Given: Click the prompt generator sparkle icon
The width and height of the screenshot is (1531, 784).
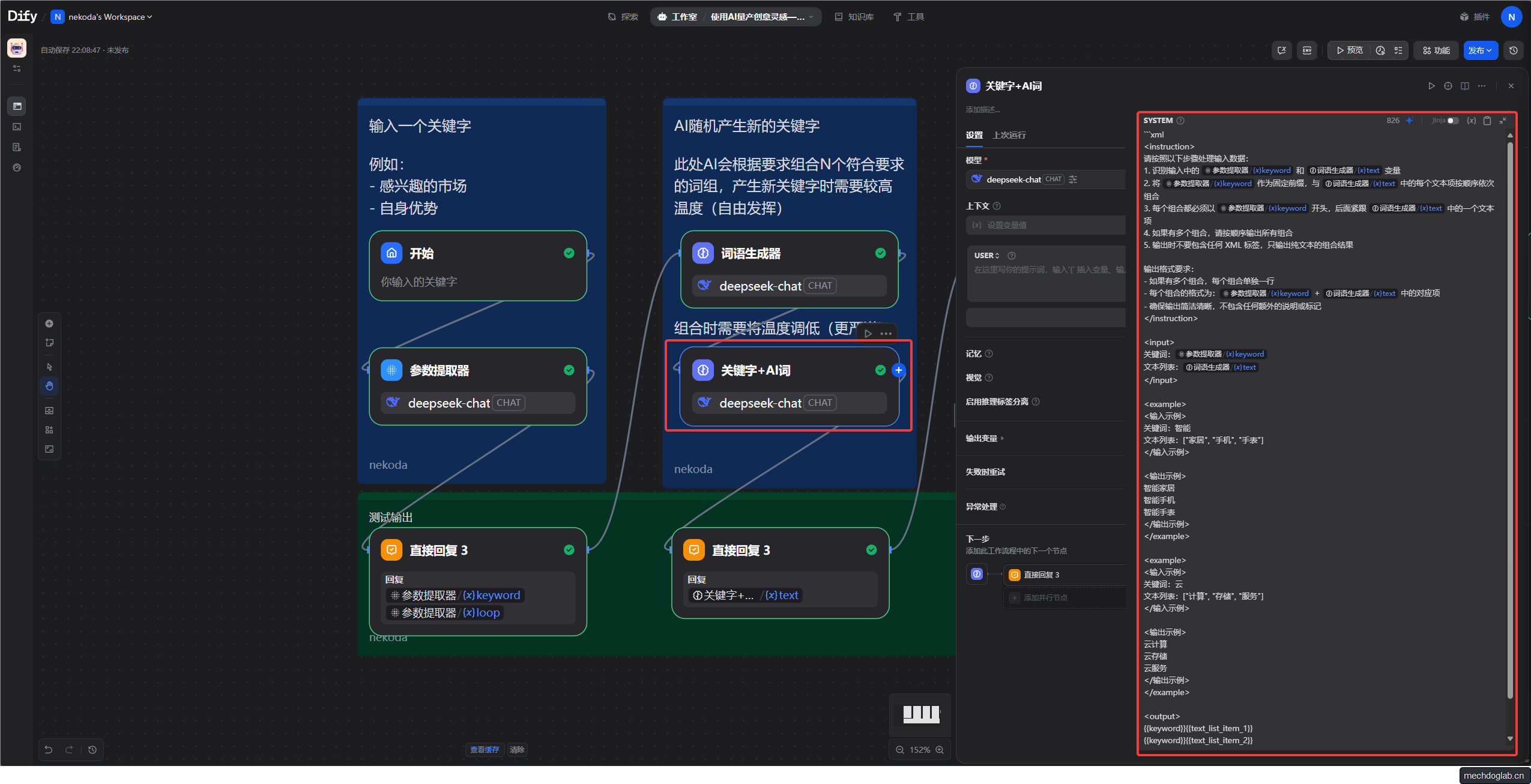Looking at the screenshot, I should coord(1409,121).
